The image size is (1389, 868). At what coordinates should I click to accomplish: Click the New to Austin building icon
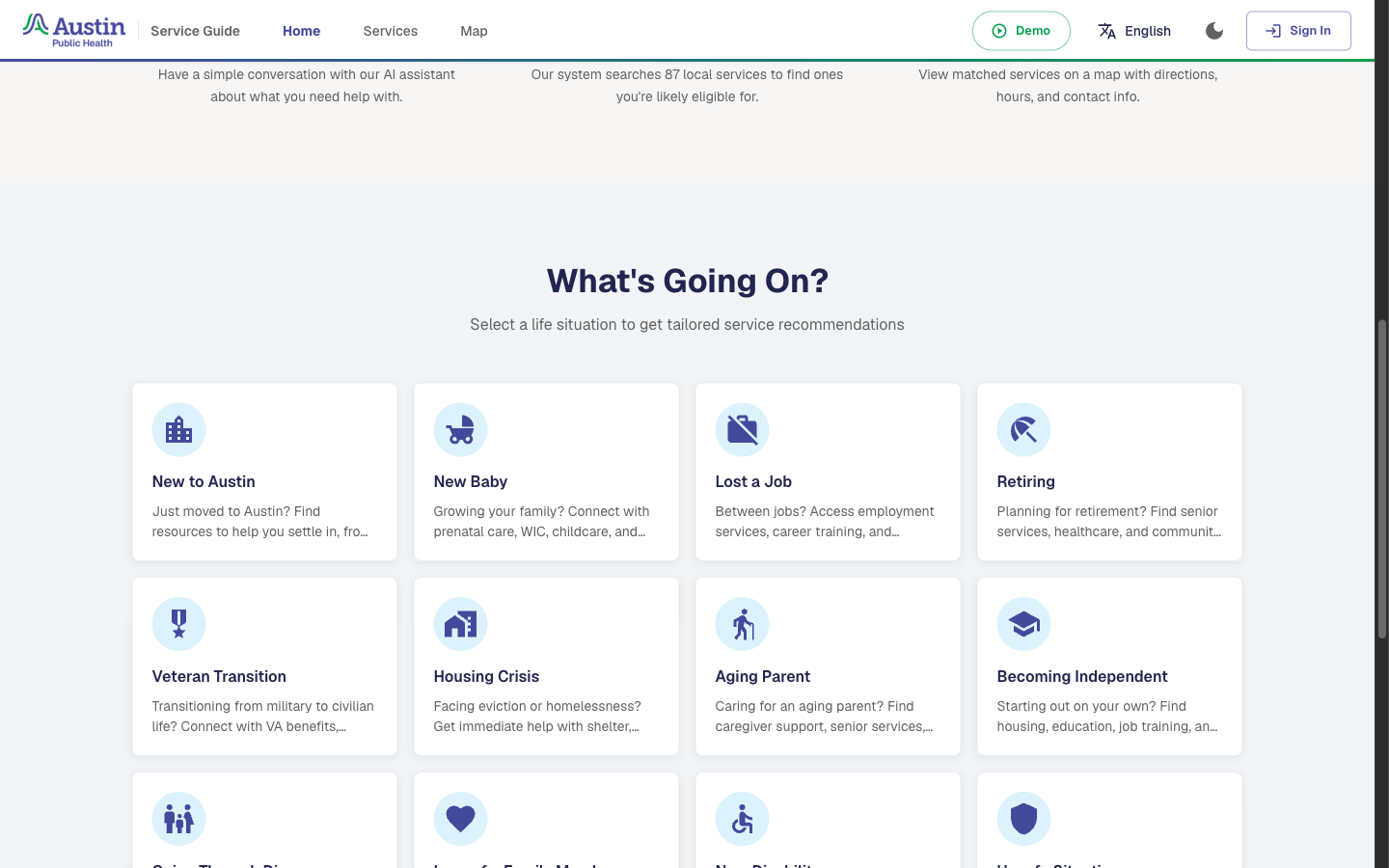[x=178, y=429]
